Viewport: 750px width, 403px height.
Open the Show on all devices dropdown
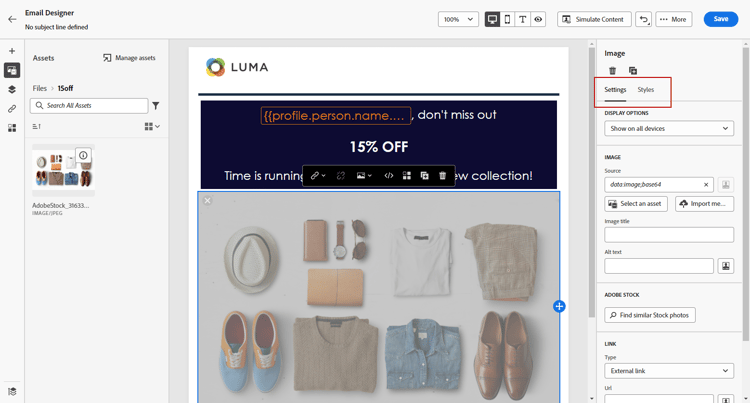click(x=669, y=129)
